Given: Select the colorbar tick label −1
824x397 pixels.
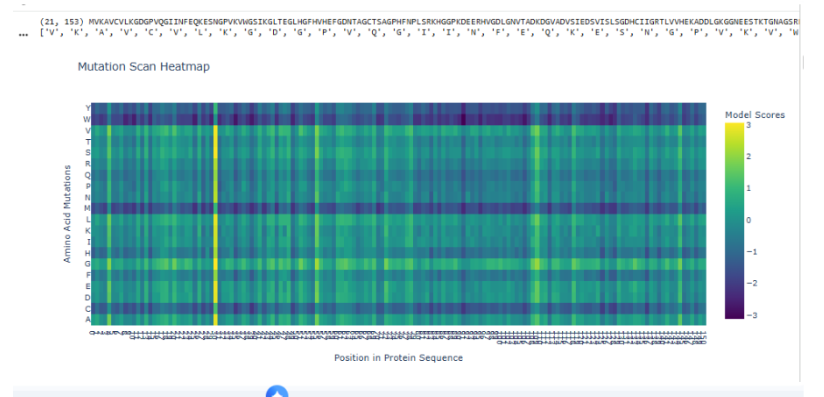Looking at the screenshot, I should (751, 252).
